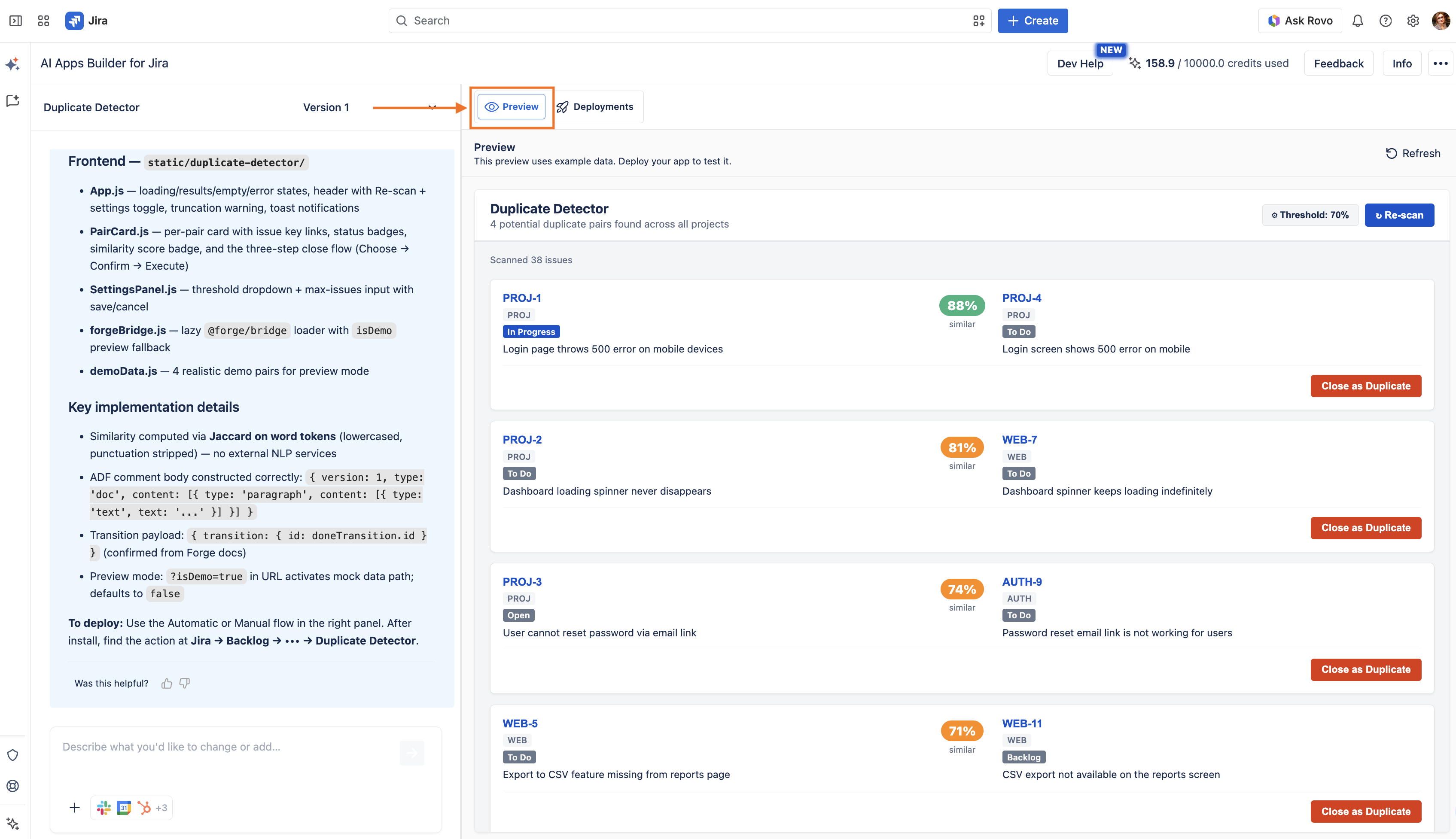
Task: Click the Info button
Action: 1402,64
